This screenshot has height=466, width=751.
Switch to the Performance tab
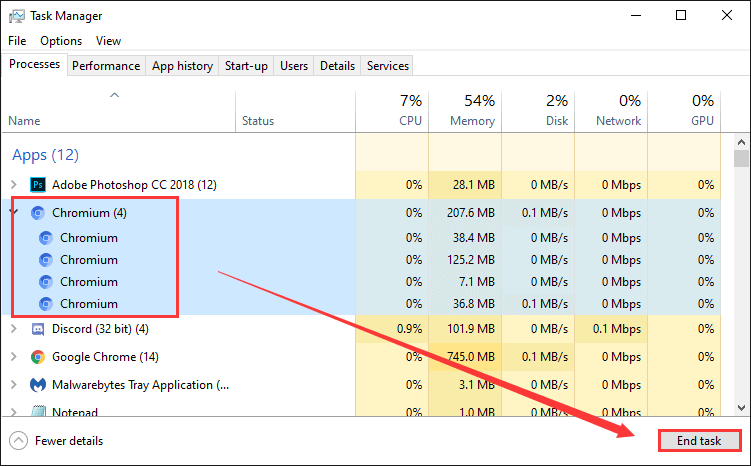pyautogui.click(x=106, y=66)
